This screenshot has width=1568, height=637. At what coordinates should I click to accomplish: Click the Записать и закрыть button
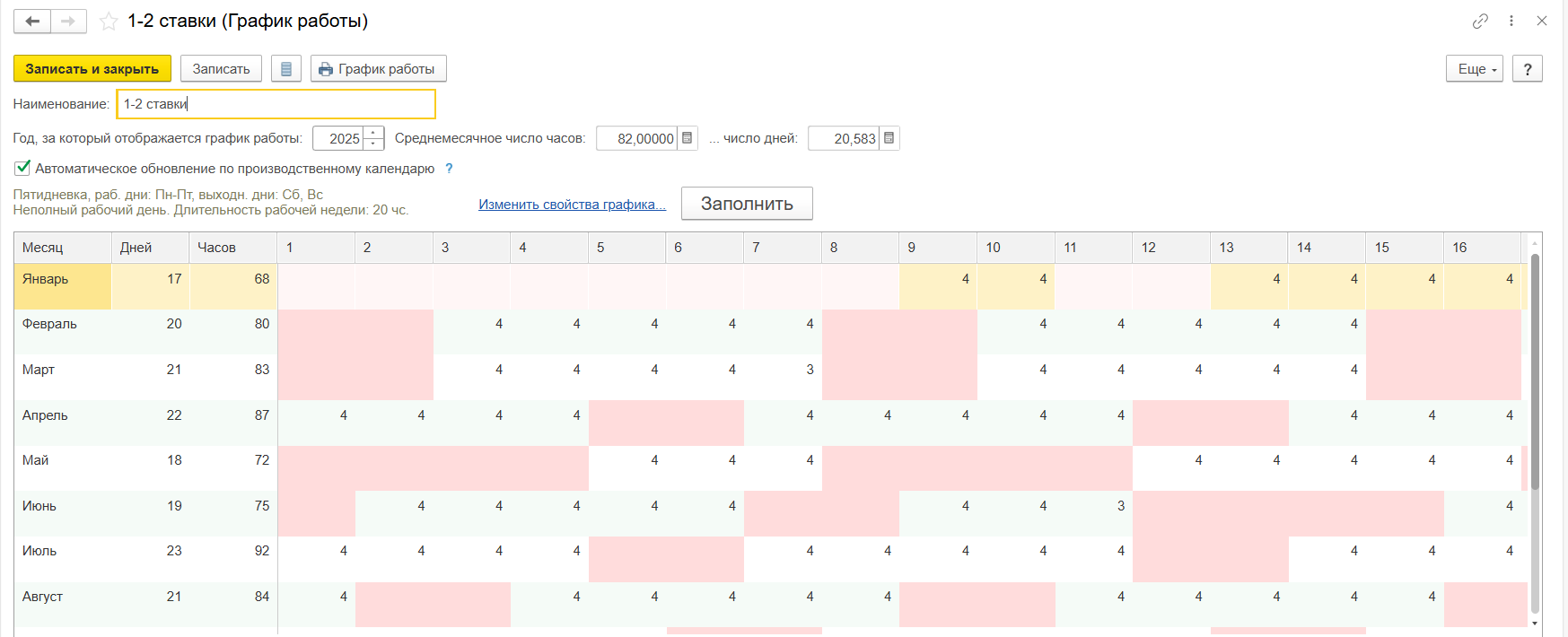(x=92, y=69)
